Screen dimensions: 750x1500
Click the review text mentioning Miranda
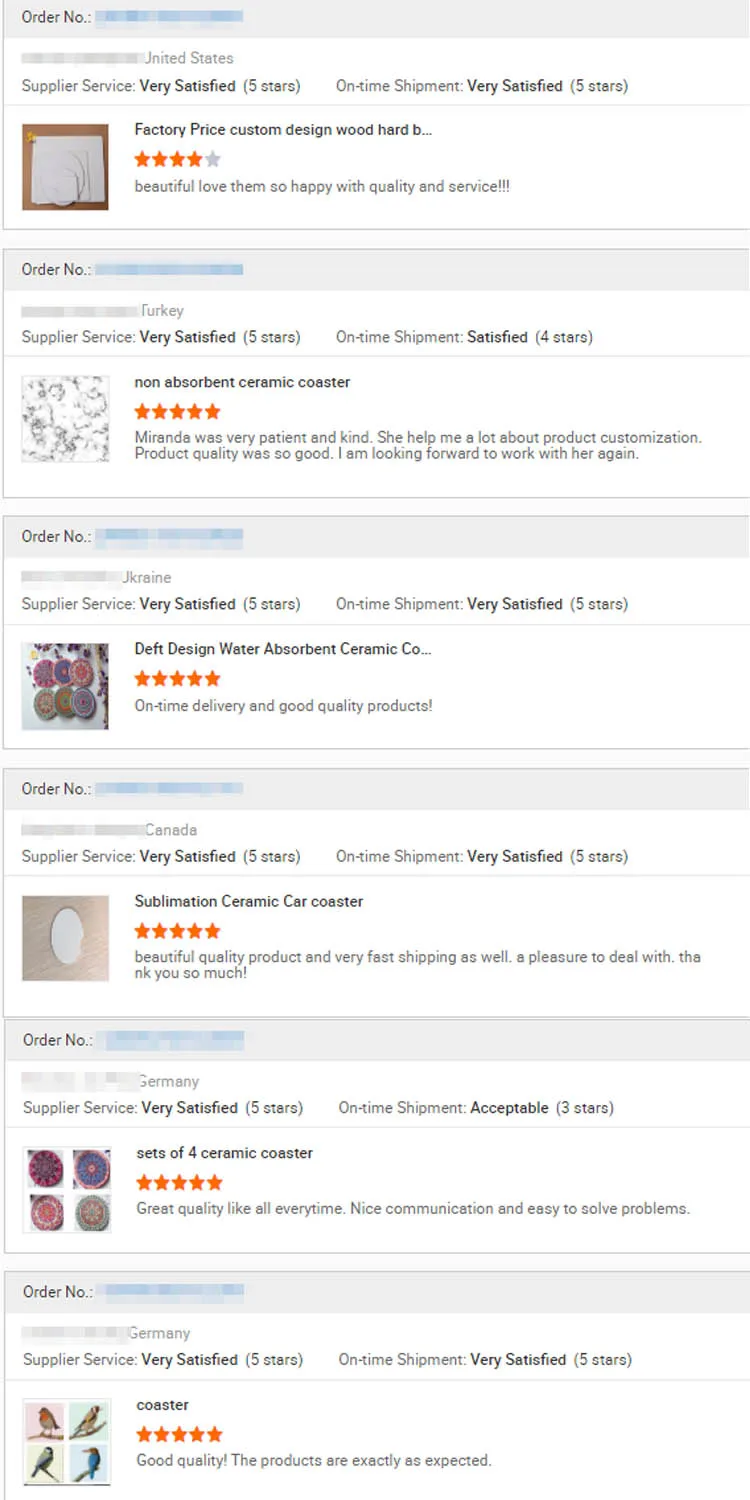tap(418, 445)
